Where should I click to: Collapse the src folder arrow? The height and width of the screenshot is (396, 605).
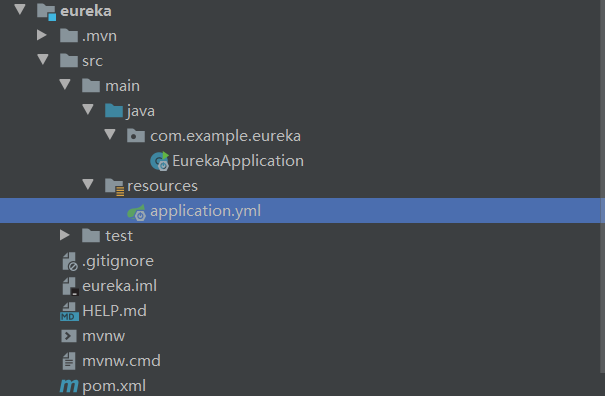[x=43, y=59]
